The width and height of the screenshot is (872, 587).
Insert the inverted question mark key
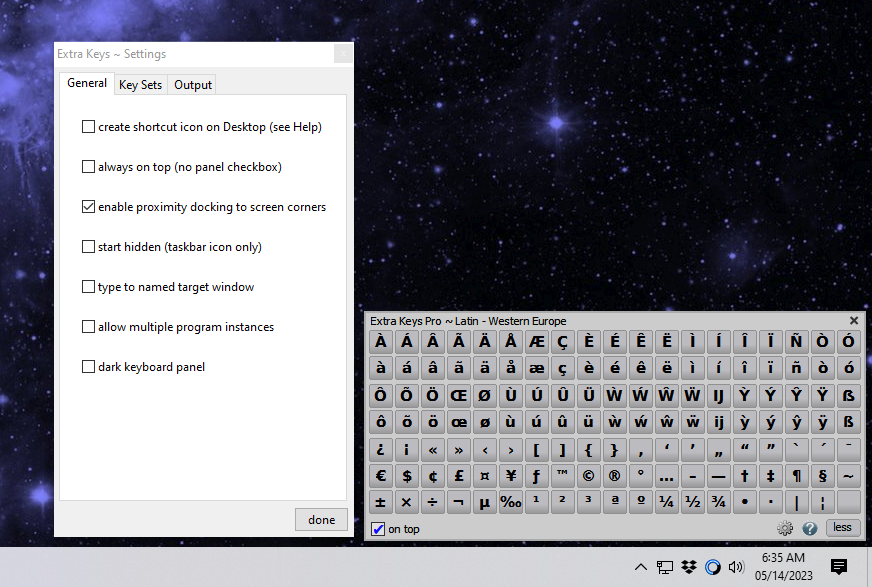pyautogui.click(x=380, y=450)
